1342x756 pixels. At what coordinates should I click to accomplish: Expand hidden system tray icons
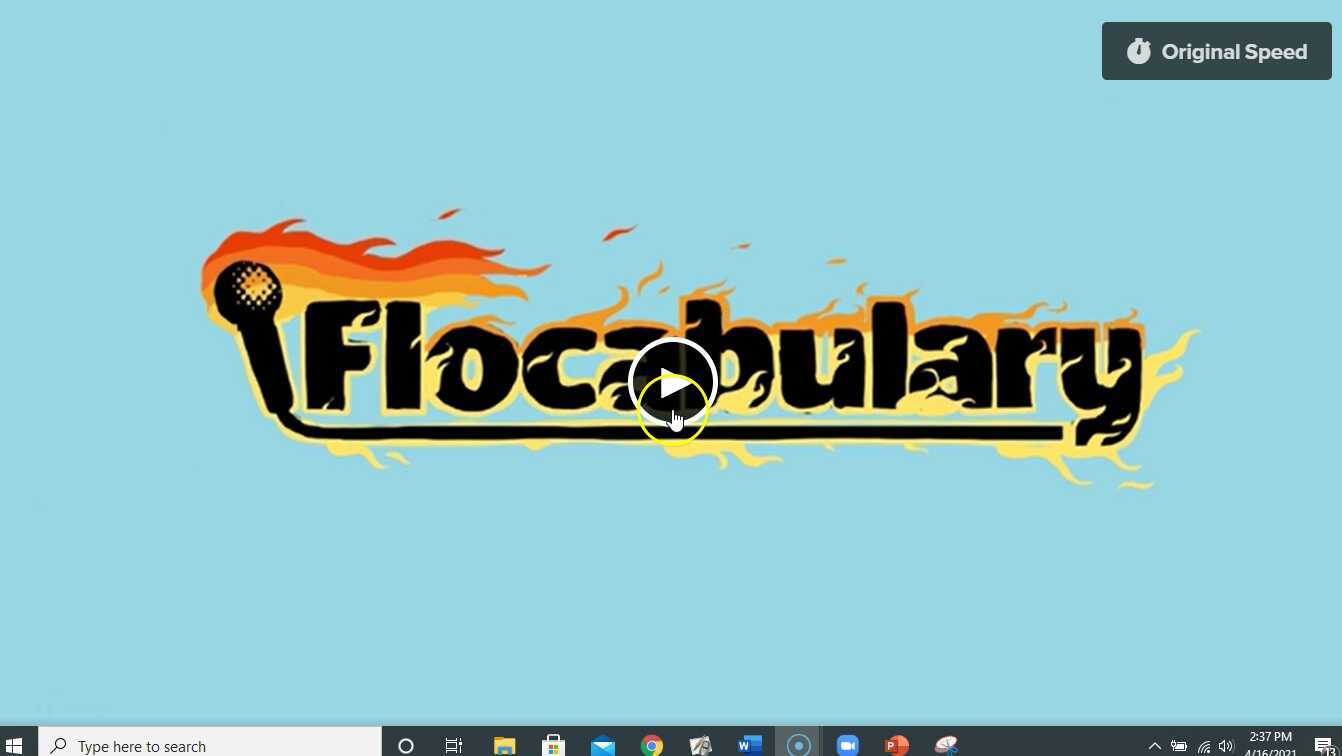pyautogui.click(x=1154, y=745)
